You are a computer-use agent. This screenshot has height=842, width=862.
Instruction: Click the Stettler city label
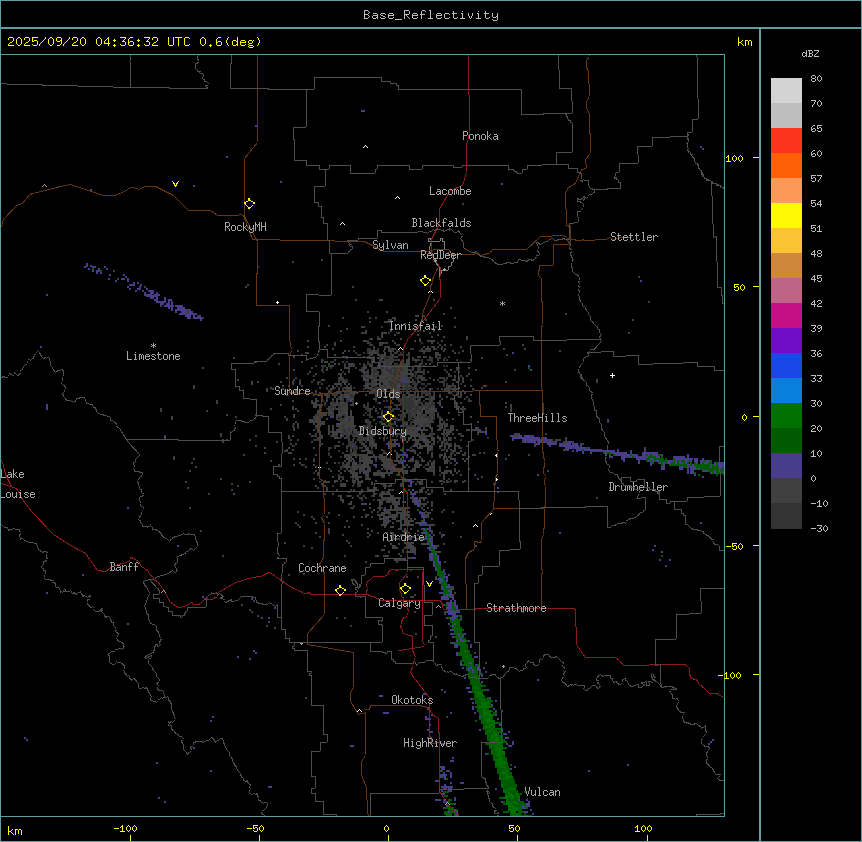pos(634,237)
